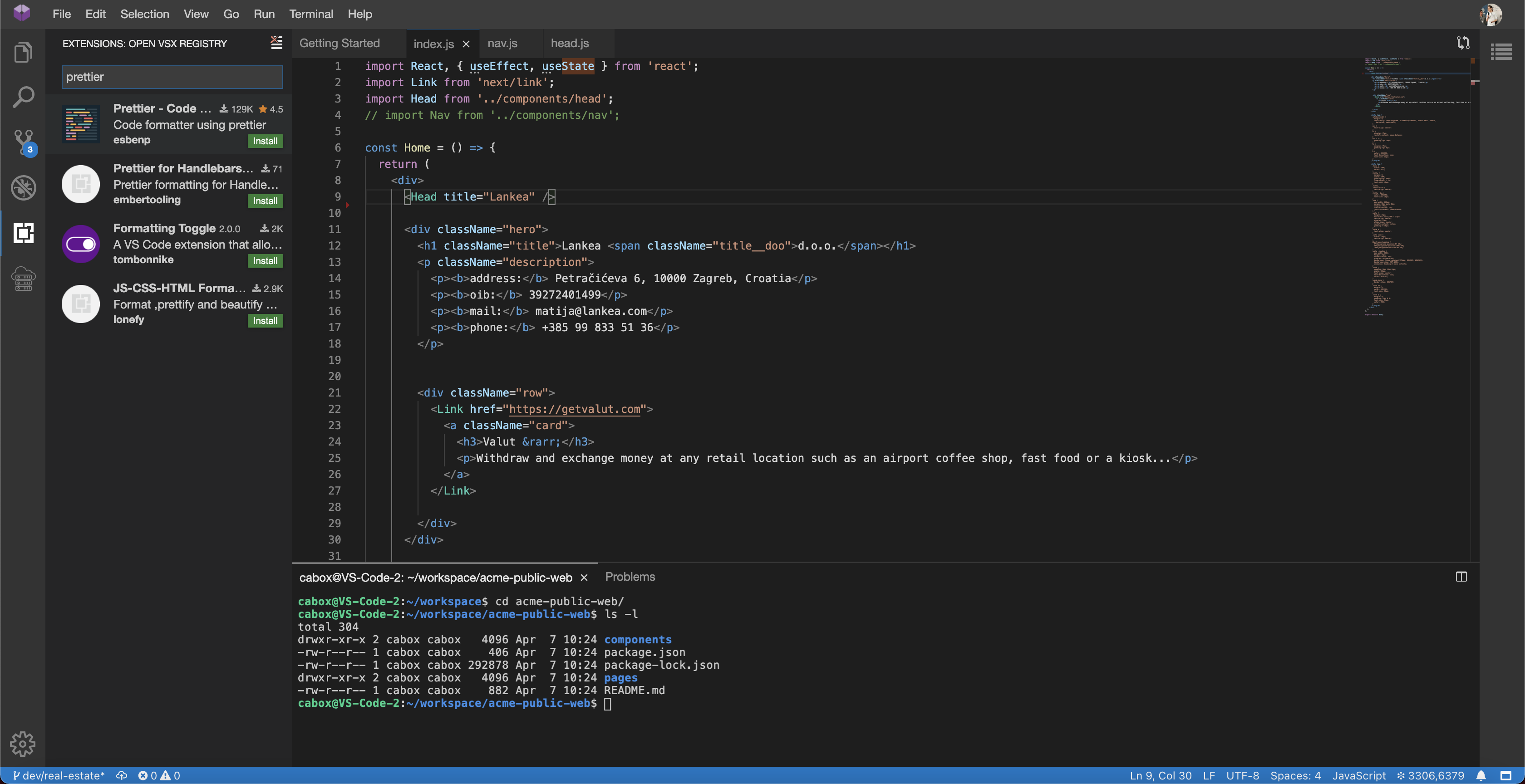Open the Explorer files view
This screenshot has width=1525, height=784.
[23, 52]
